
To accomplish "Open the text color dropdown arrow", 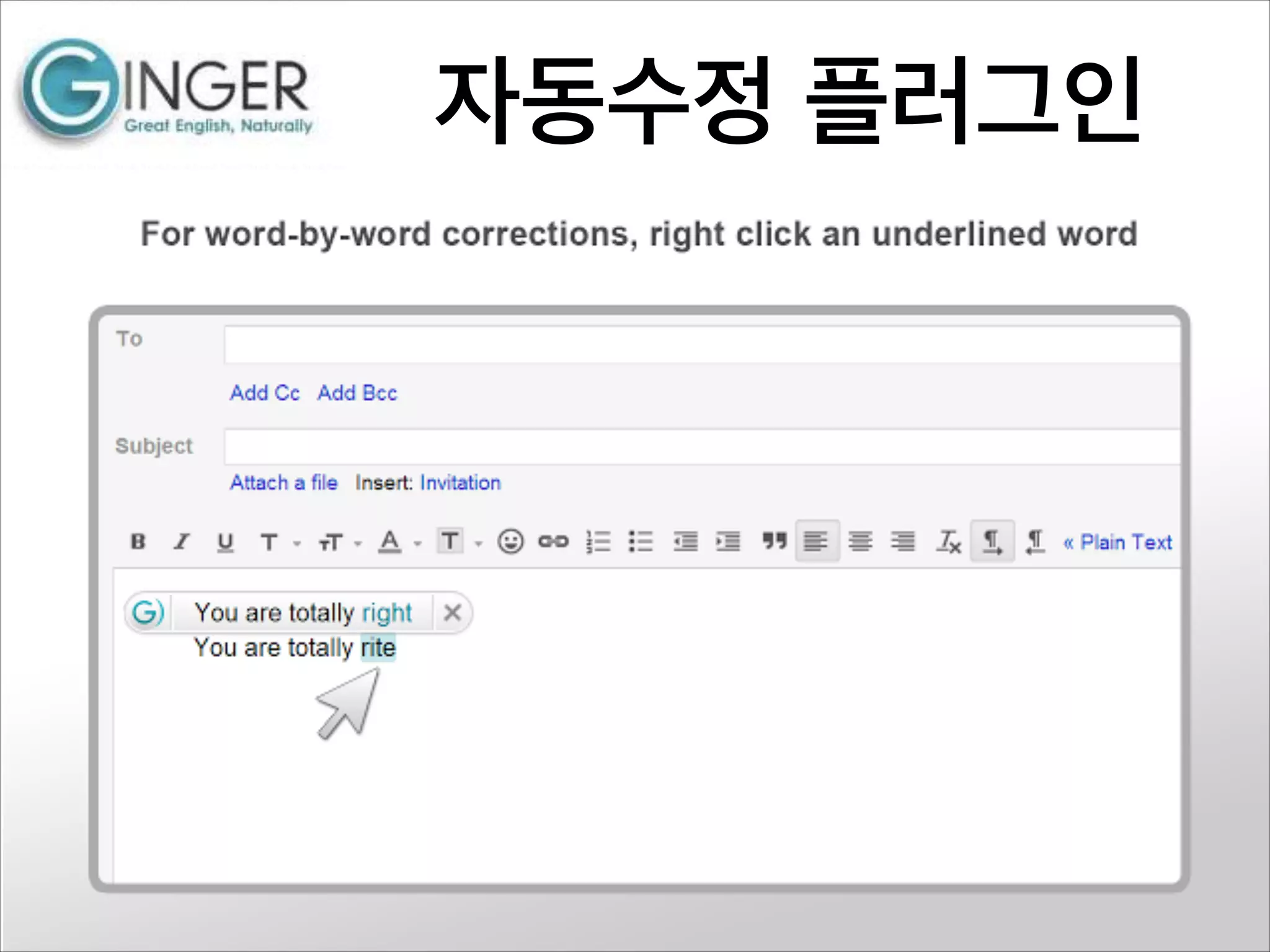I will pos(417,544).
